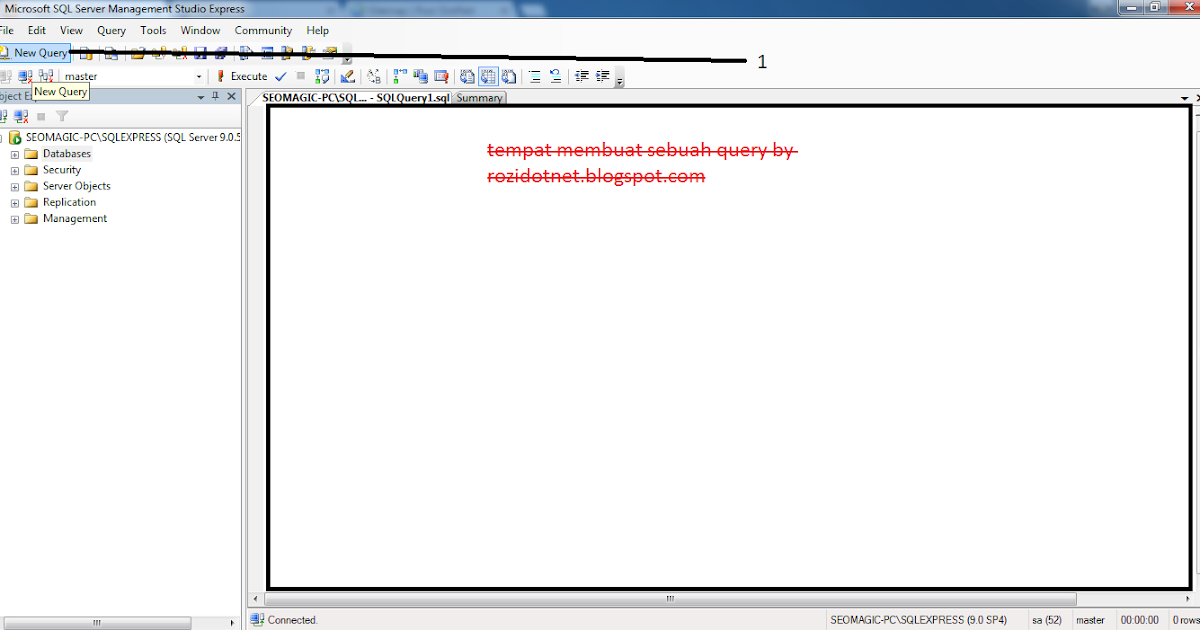Open the master database dropdown
This screenshot has height=630, width=1200.
pos(198,76)
